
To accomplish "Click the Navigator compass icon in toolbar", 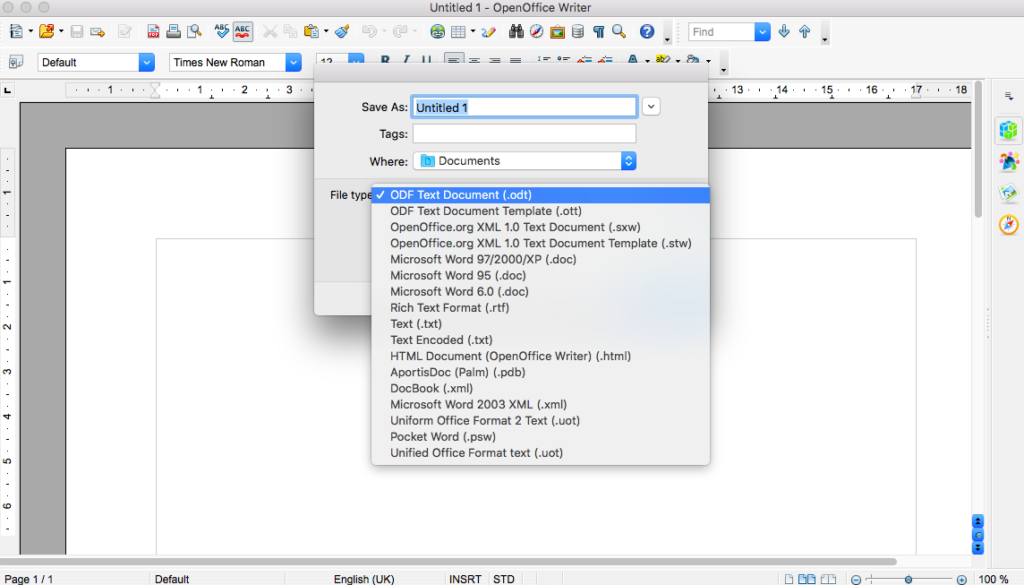I will coord(537,32).
